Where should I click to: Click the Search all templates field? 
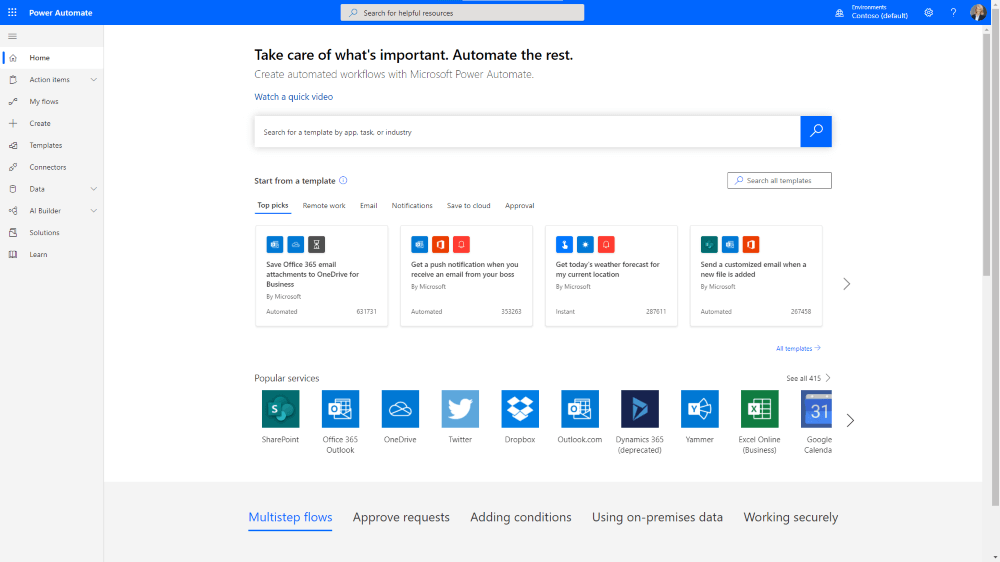click(779, 181)
